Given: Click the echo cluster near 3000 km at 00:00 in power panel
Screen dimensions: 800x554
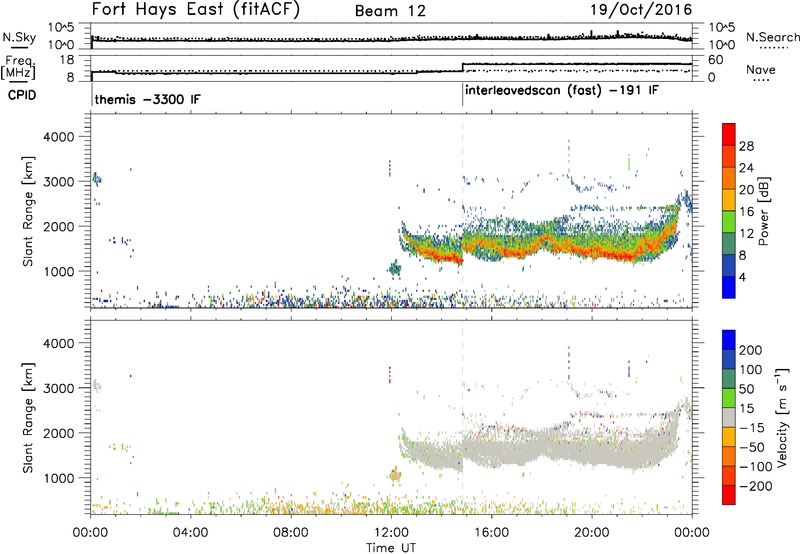Looking at the screenshot, I should click(96, 179).
